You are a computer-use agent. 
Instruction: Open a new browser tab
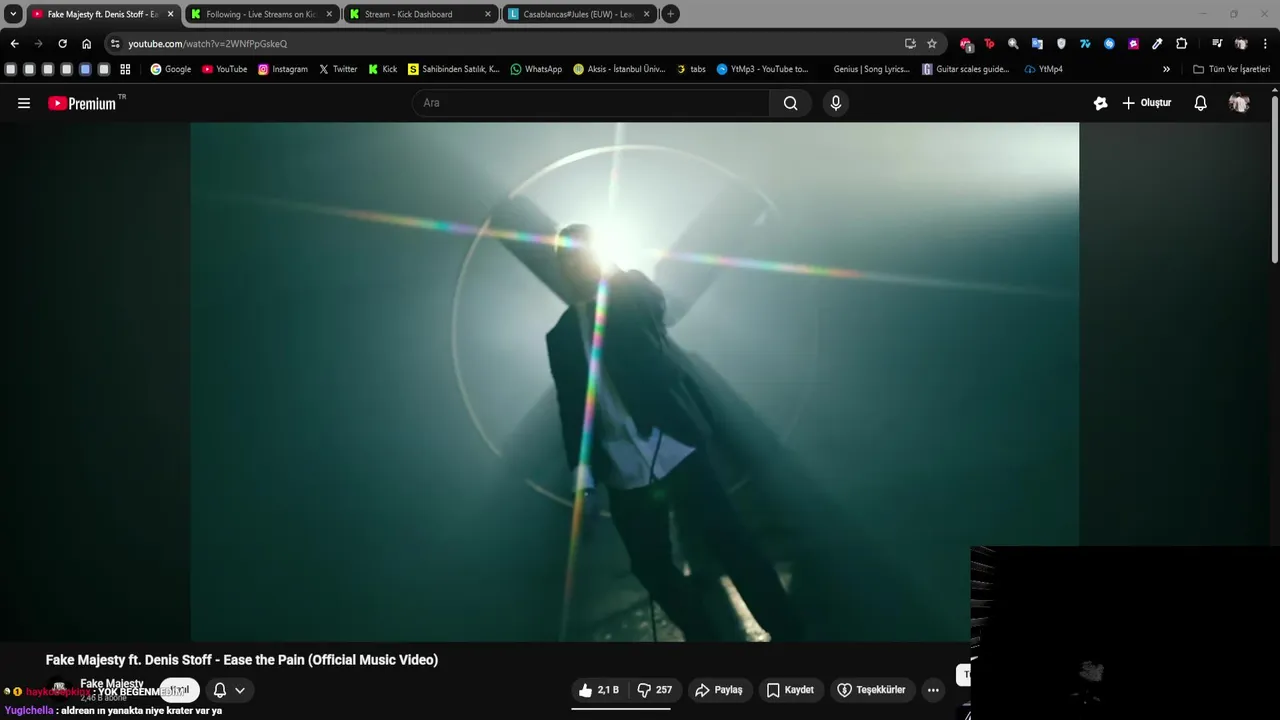point(671,14)
